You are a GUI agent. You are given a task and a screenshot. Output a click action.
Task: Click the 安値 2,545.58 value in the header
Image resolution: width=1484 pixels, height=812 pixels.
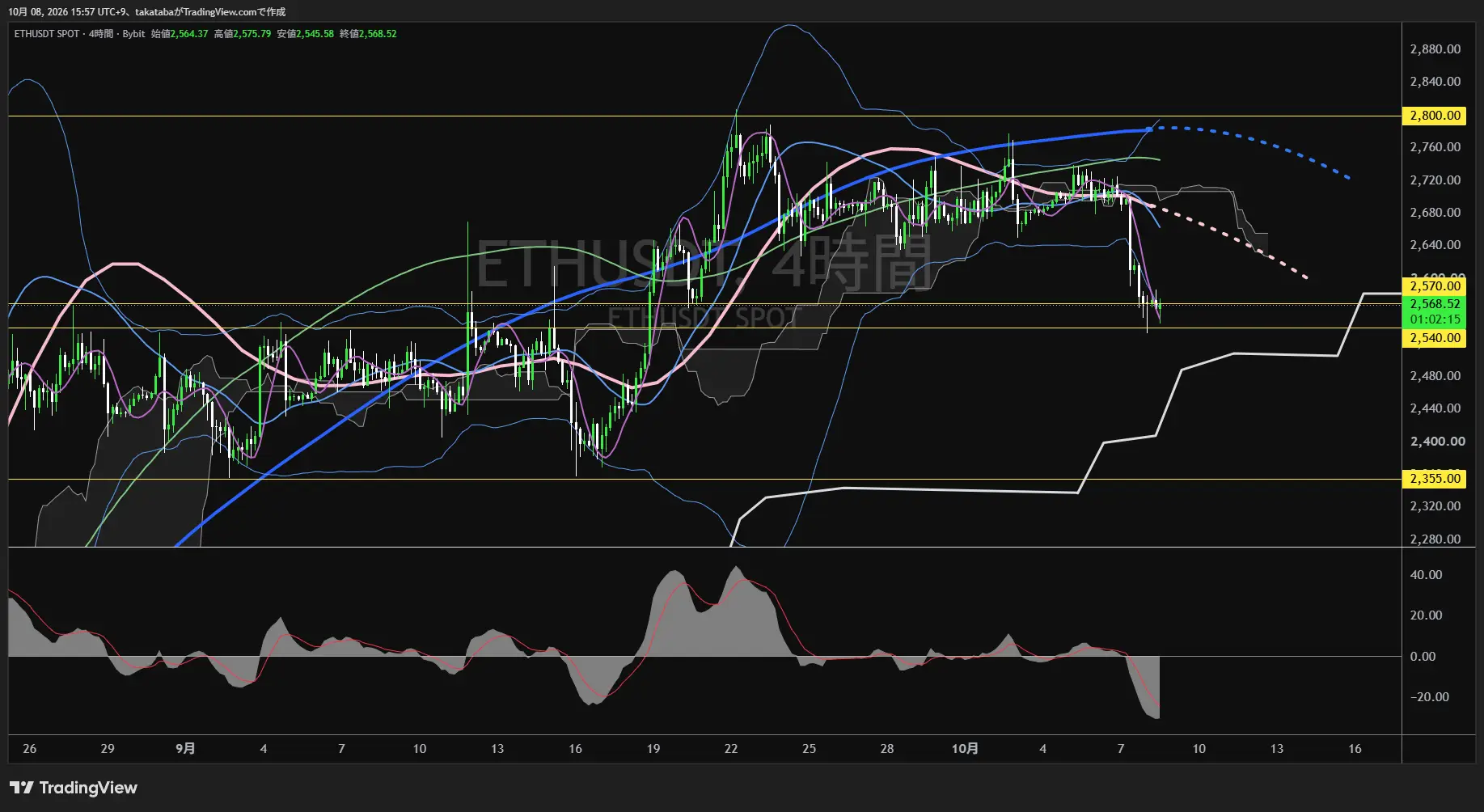tap(305, 34)
